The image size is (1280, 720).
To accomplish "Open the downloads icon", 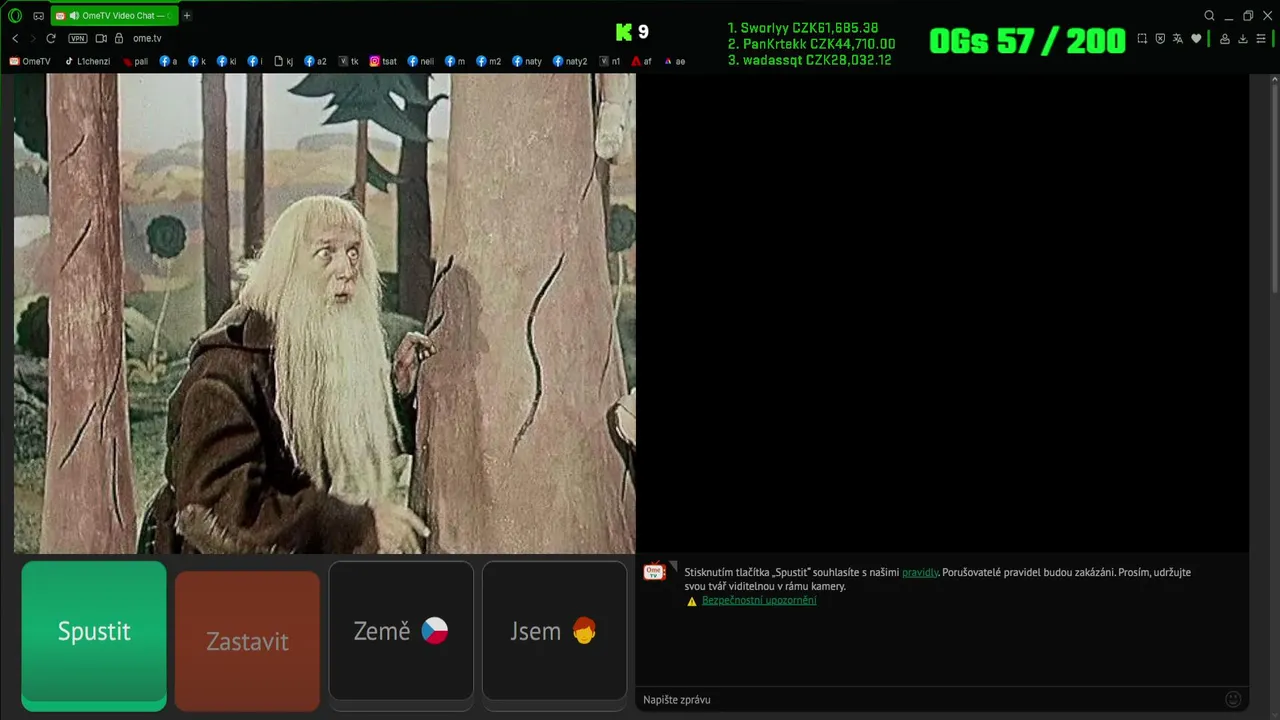I will click(x=1243, y=39).
